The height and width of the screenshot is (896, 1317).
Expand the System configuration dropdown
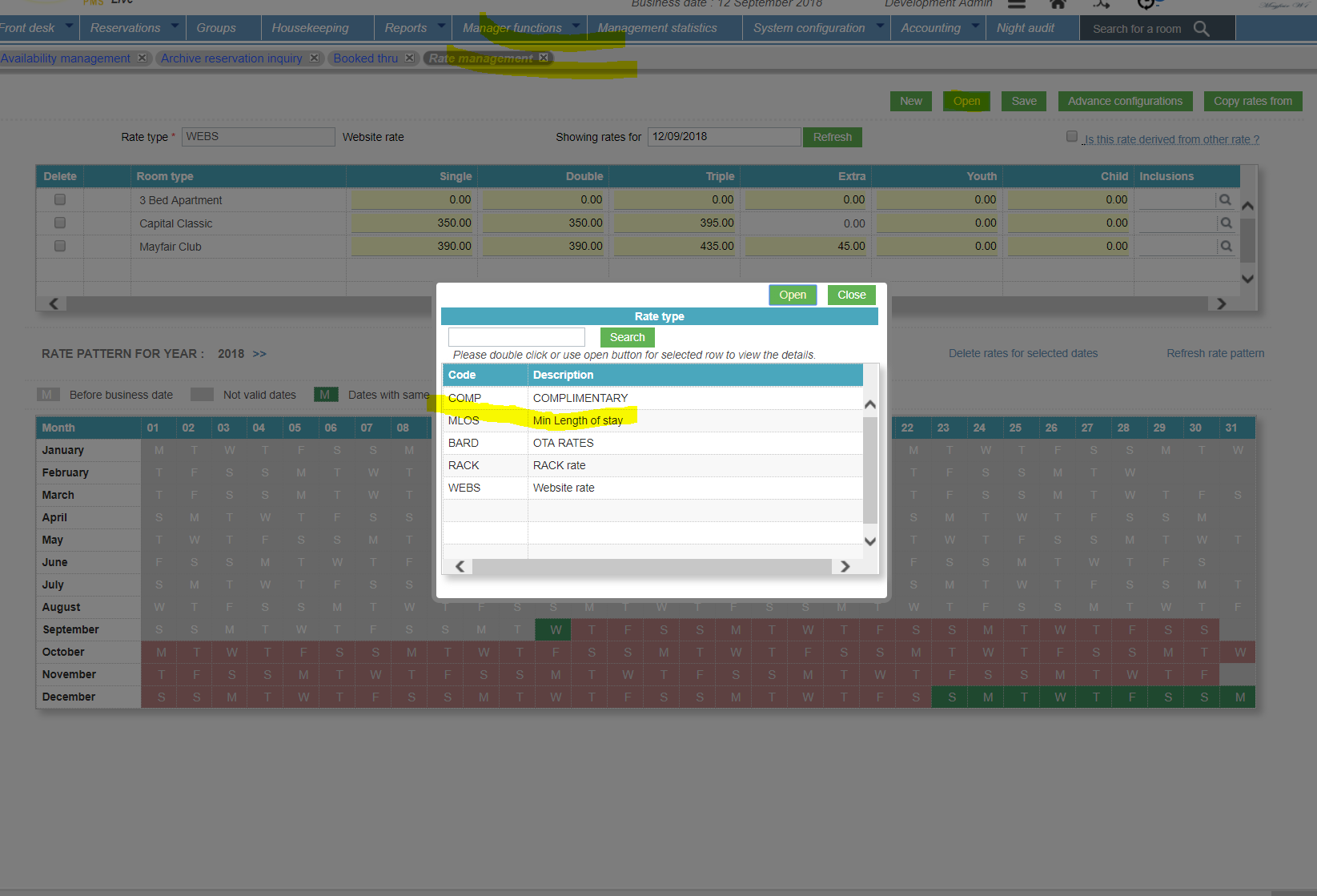879,26
